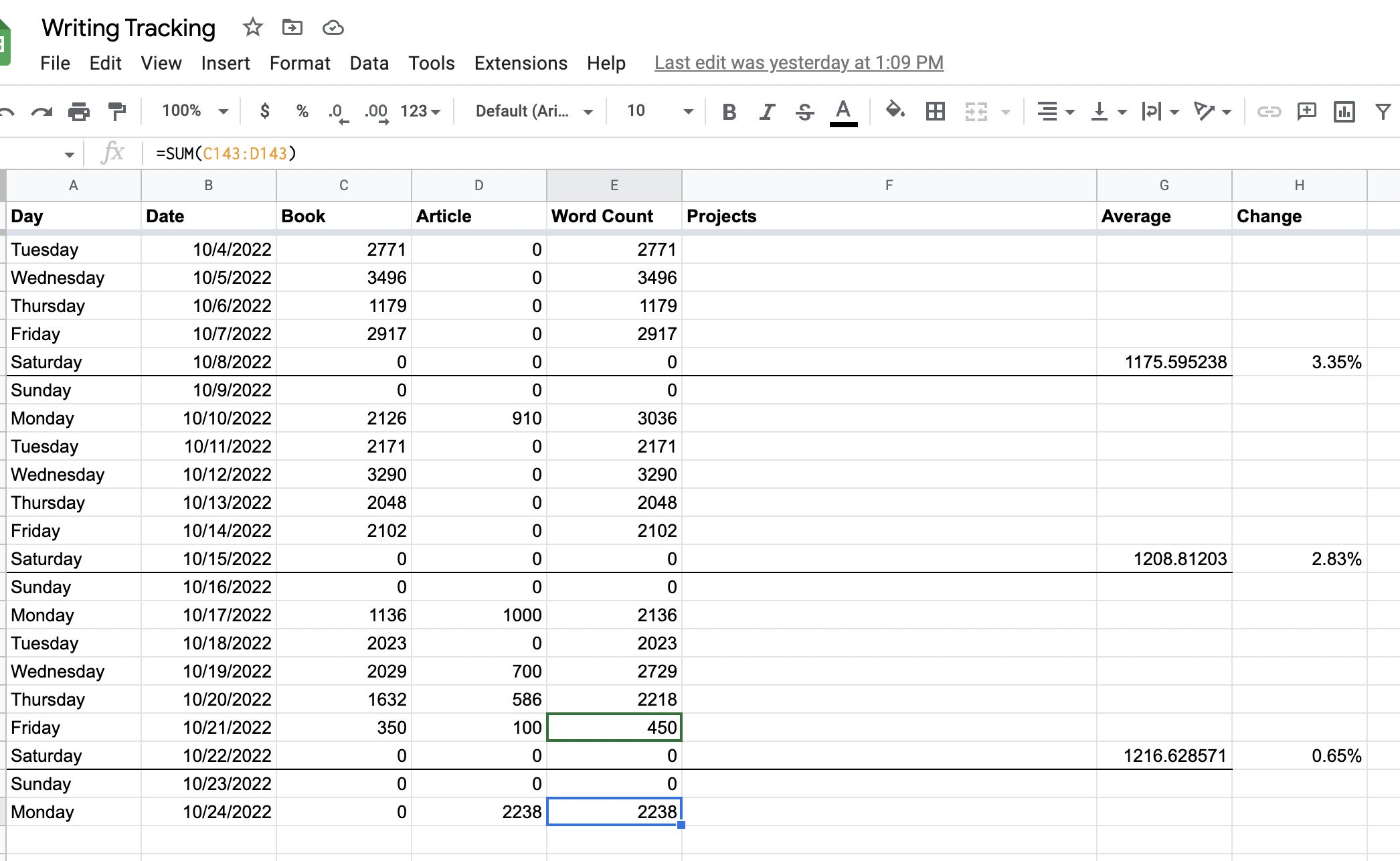1400x861 pixels.
Task: Open horizontal align dropdown
Action: pyautogui.click(x=1055, y=111)
